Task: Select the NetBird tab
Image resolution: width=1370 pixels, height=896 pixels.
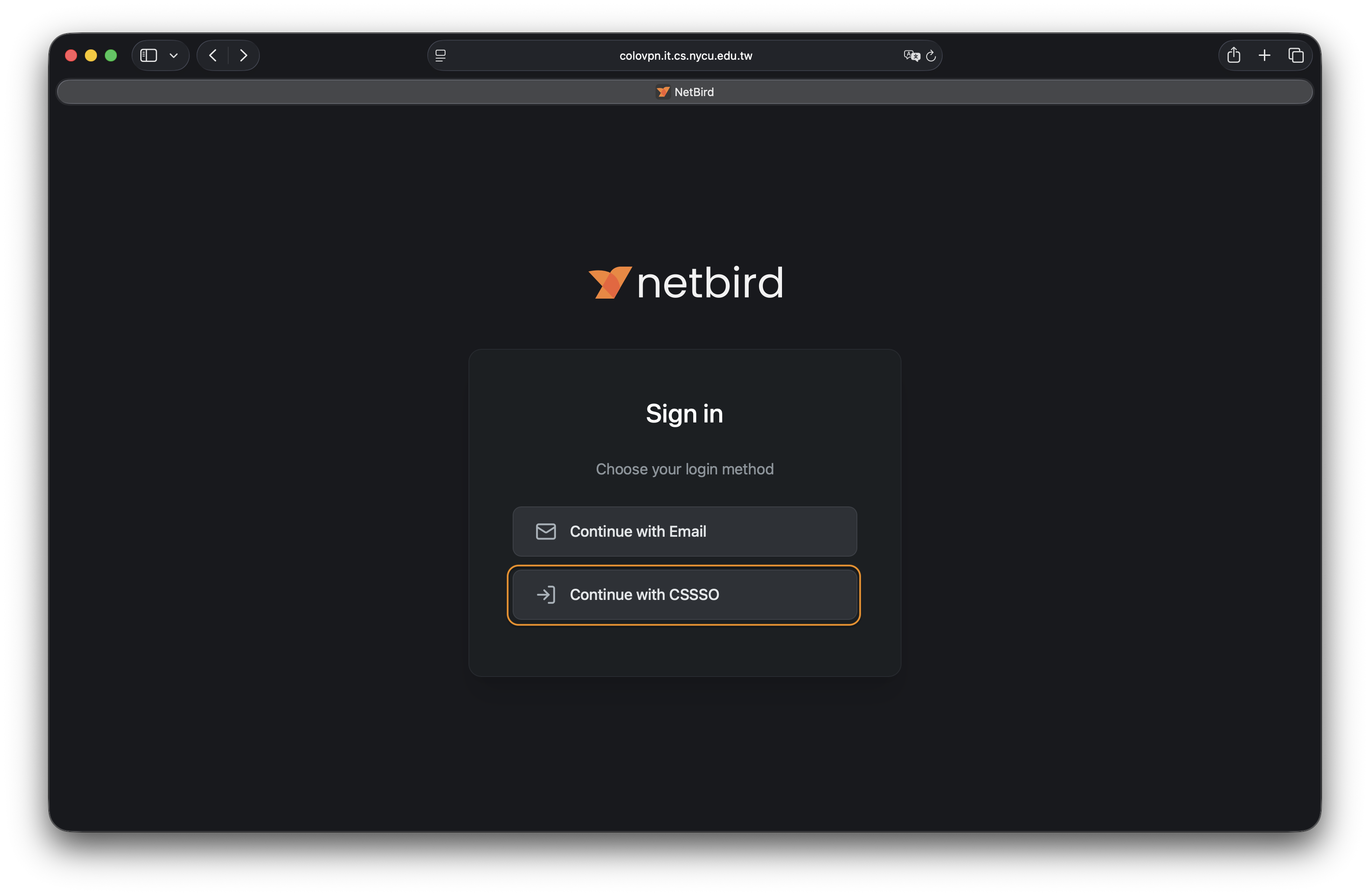Action: click(685, 92)
